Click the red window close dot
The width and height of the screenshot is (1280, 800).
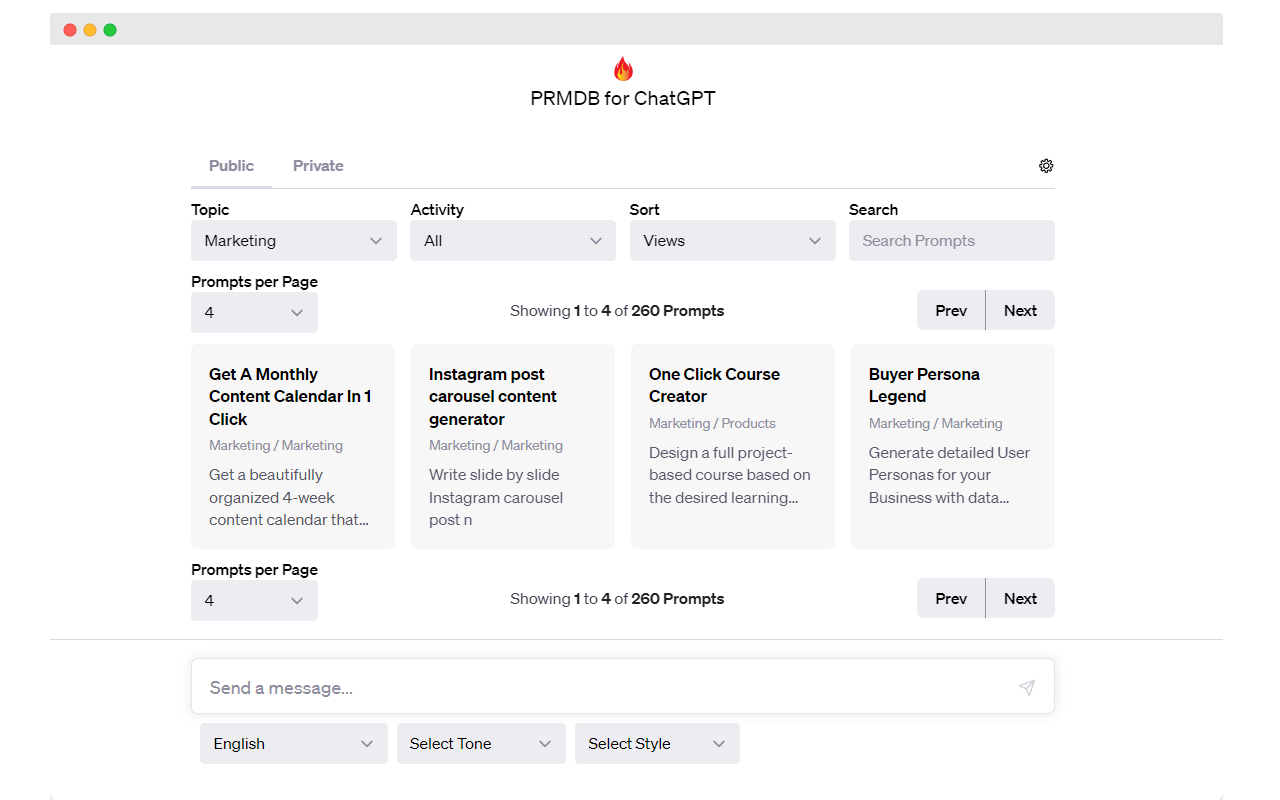[70, 30]
